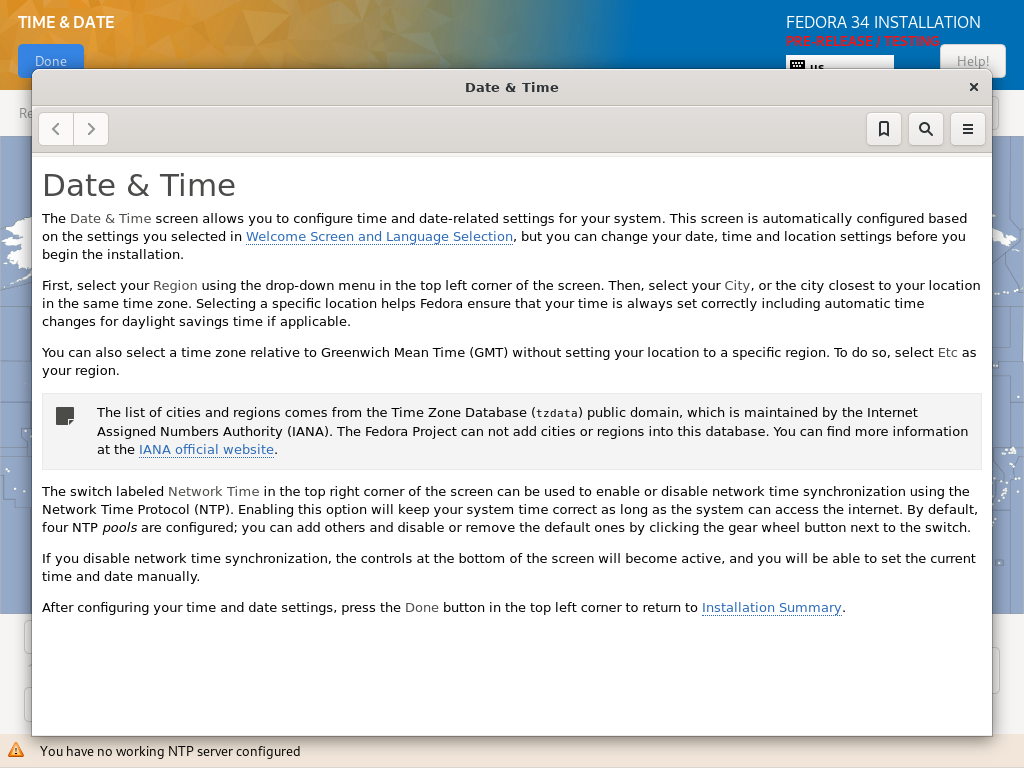The height and width of the screenshot is (768, 1024).
Task: Open search with the magnifier icon
Action: tap(925, 129)
